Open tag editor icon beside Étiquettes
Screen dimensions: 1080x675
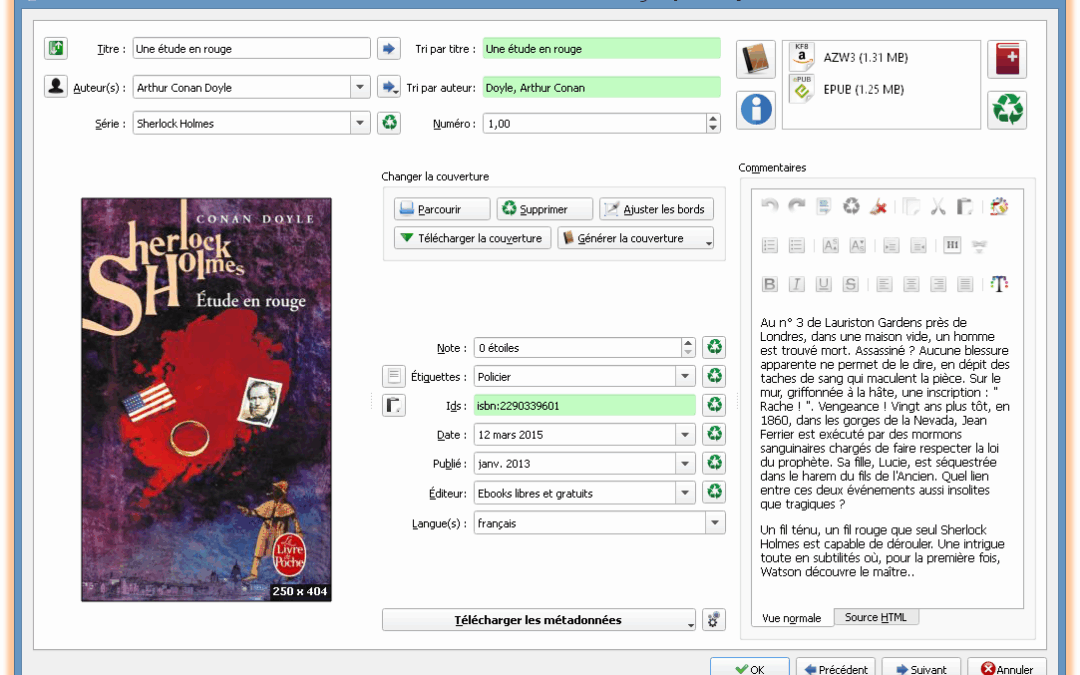pyautogui.click(x=393, y=376)
